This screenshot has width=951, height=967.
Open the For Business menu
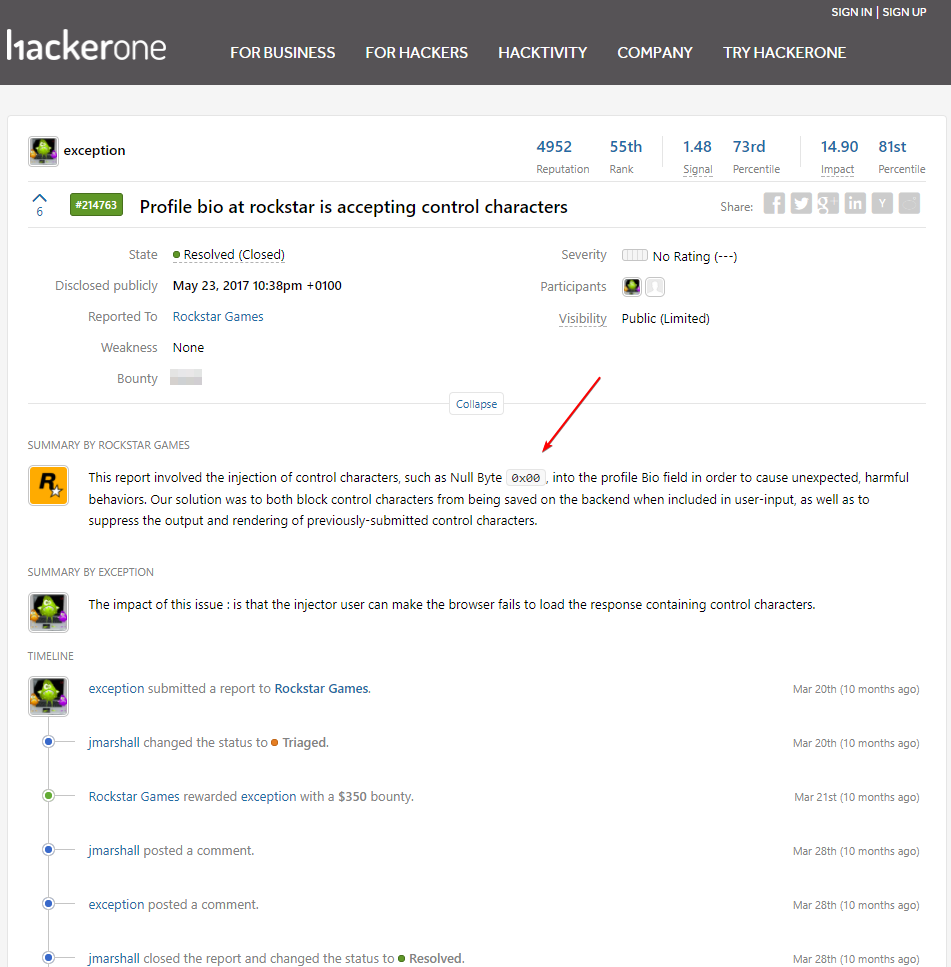point(282,53)
